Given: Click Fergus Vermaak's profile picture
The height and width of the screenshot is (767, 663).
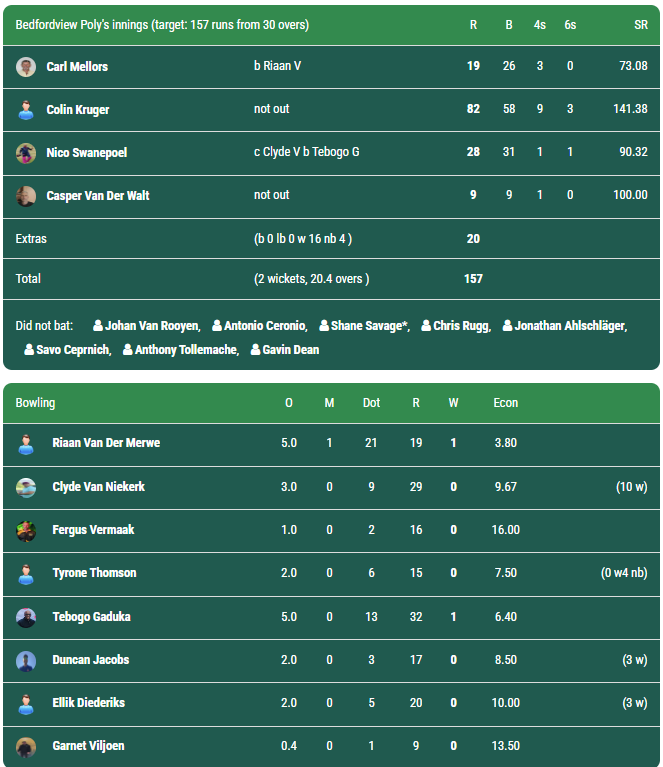Looking at the screenshot, I should 26,531.
